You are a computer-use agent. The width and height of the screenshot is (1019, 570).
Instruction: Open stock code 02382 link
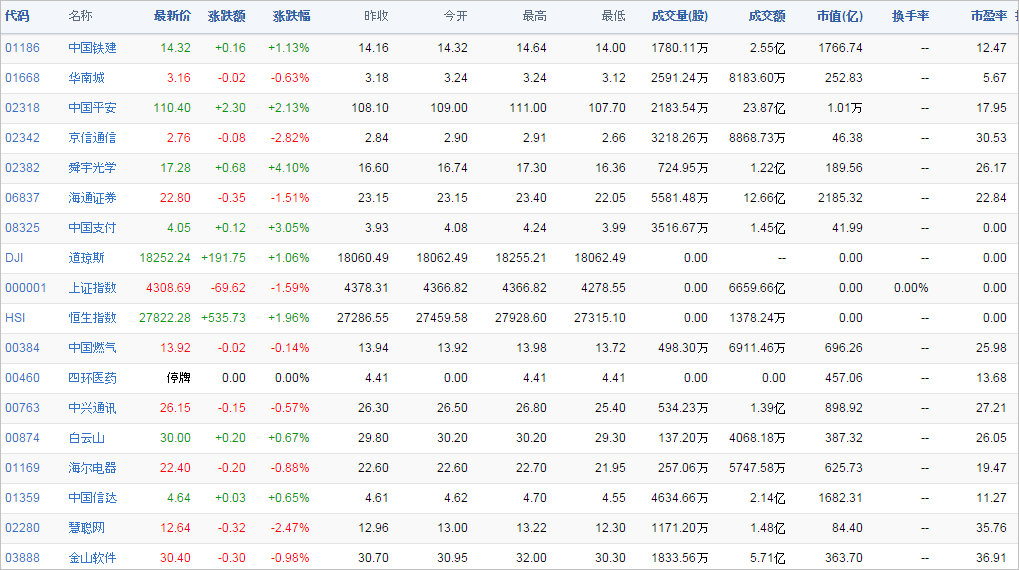pos(22,168)
